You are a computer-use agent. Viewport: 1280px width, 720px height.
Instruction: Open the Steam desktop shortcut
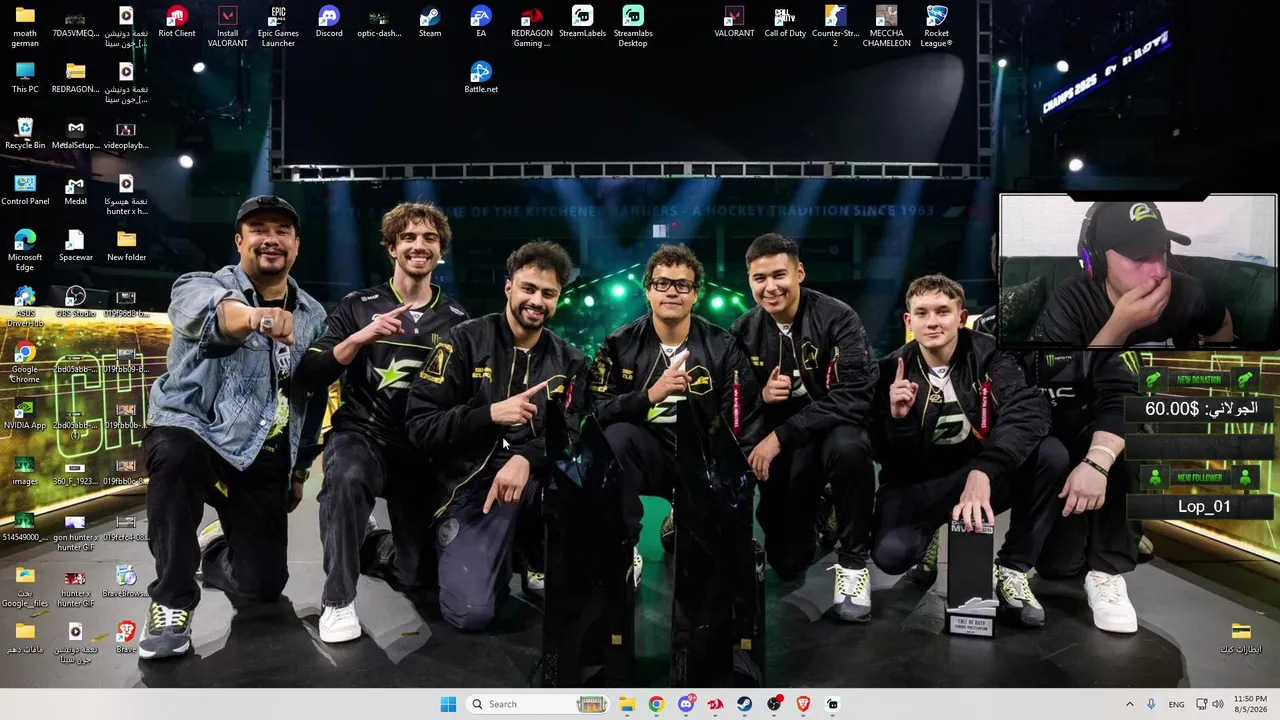click(430, 23)
